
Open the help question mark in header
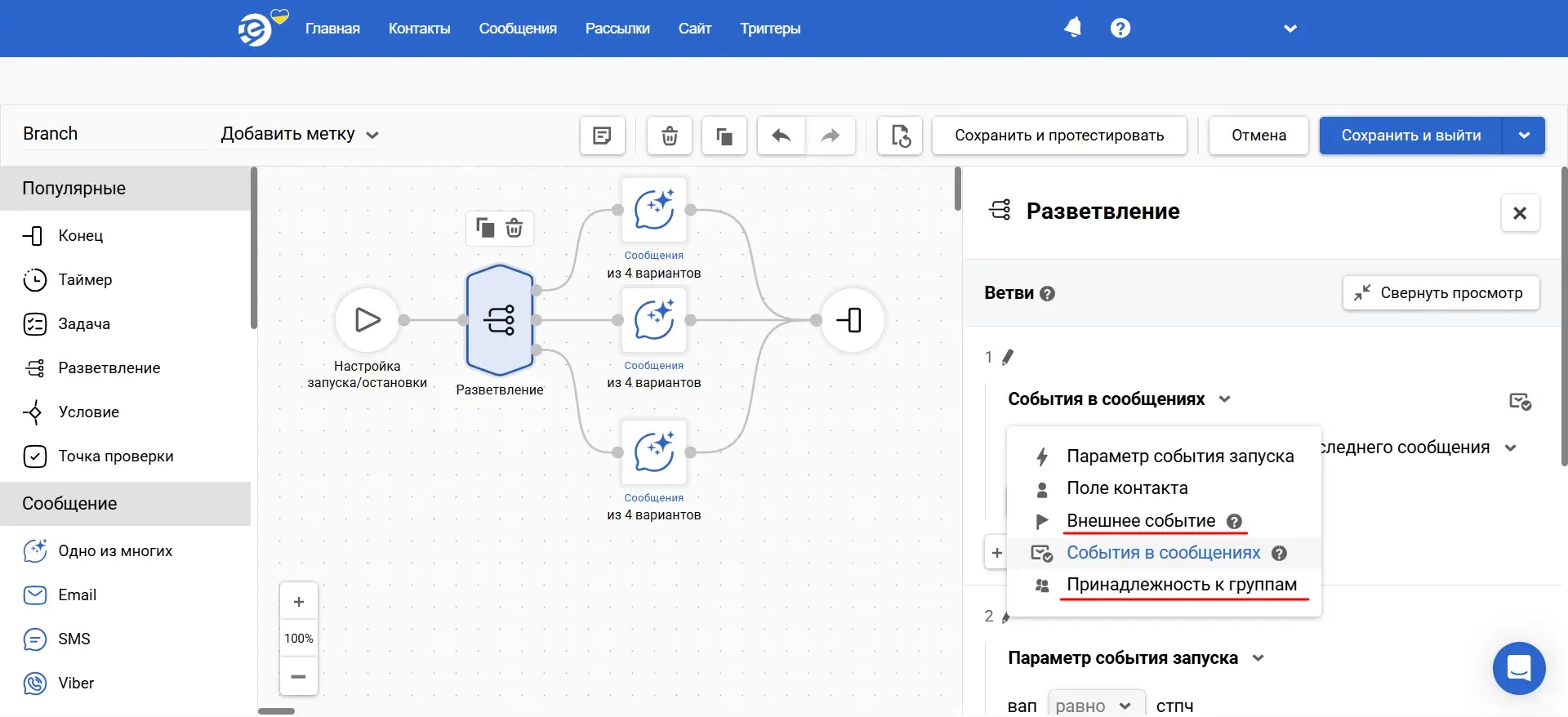point(1120,29)
